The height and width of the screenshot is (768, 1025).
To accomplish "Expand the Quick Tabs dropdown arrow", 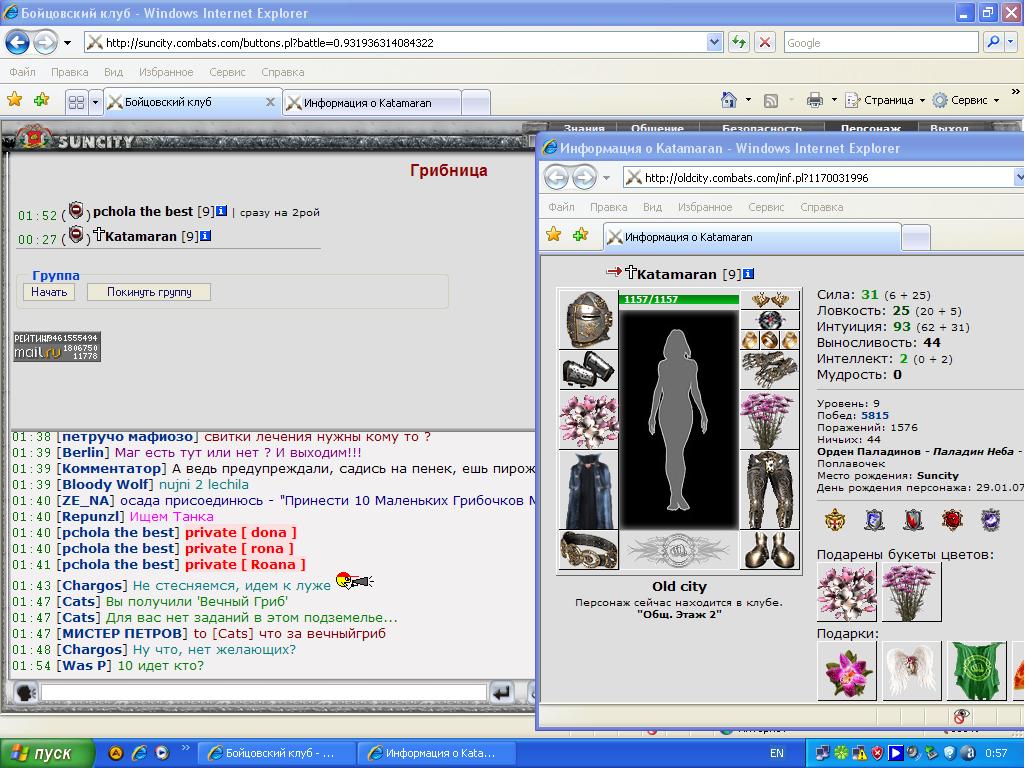I will pyautogui.click(x=95, y=102).
